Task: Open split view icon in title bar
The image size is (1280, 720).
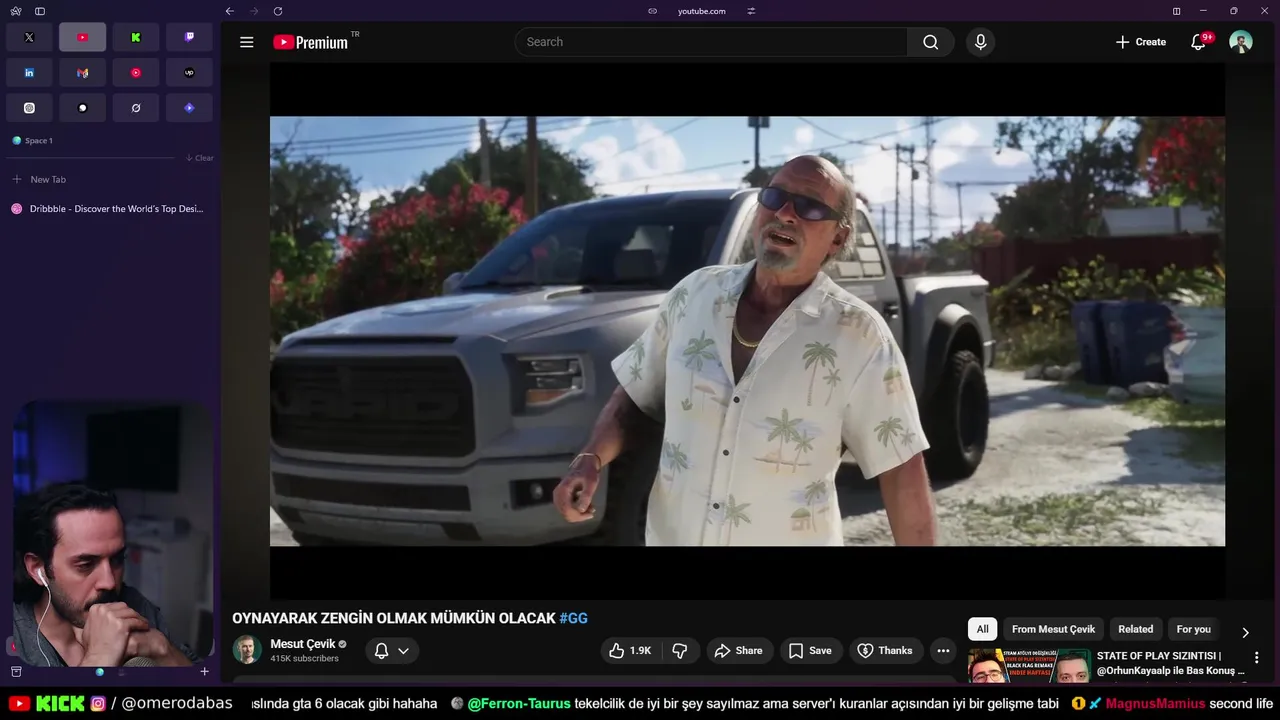Action: click(1176, 11)
